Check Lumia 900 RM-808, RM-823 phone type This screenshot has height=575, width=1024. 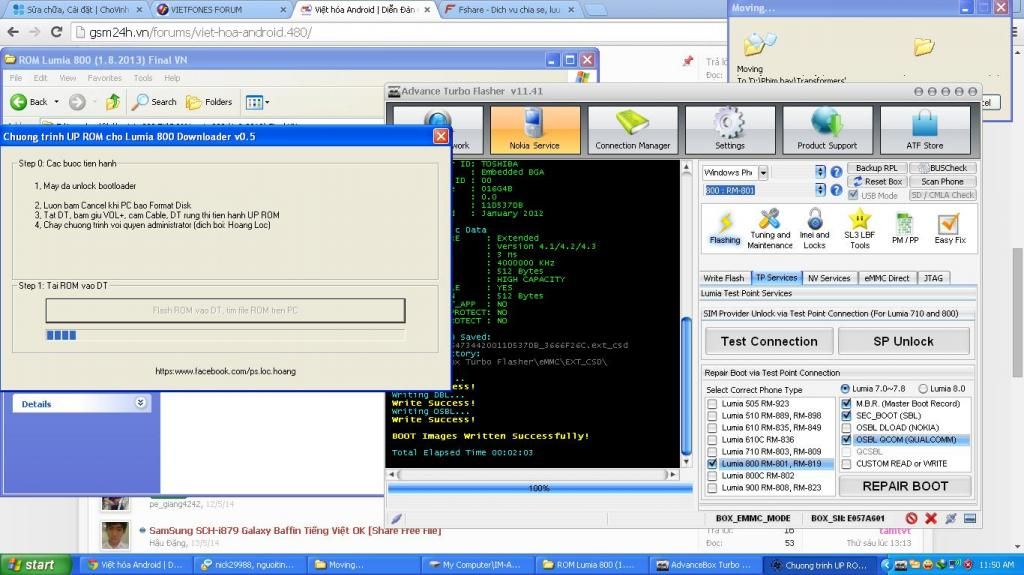coord(712,487)
